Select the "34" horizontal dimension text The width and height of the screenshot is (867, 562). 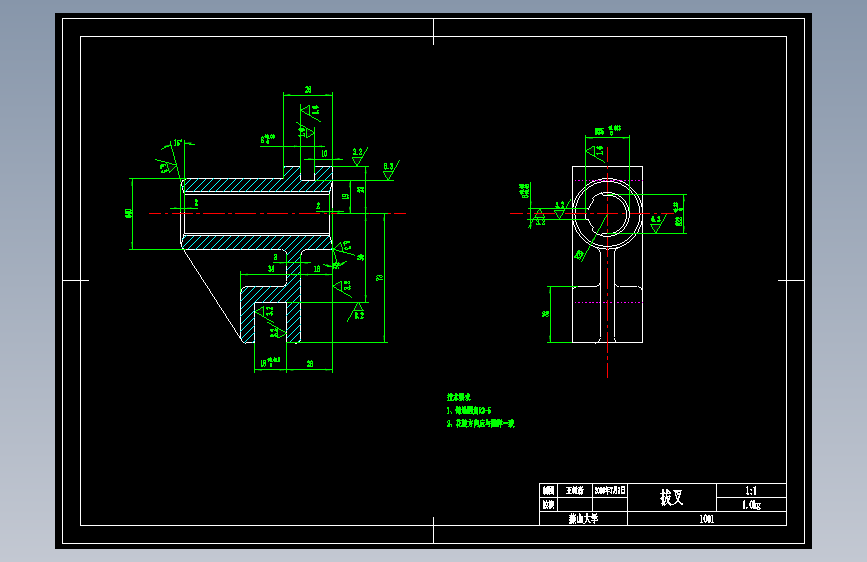pyautogui.click(x=271, y=269)
